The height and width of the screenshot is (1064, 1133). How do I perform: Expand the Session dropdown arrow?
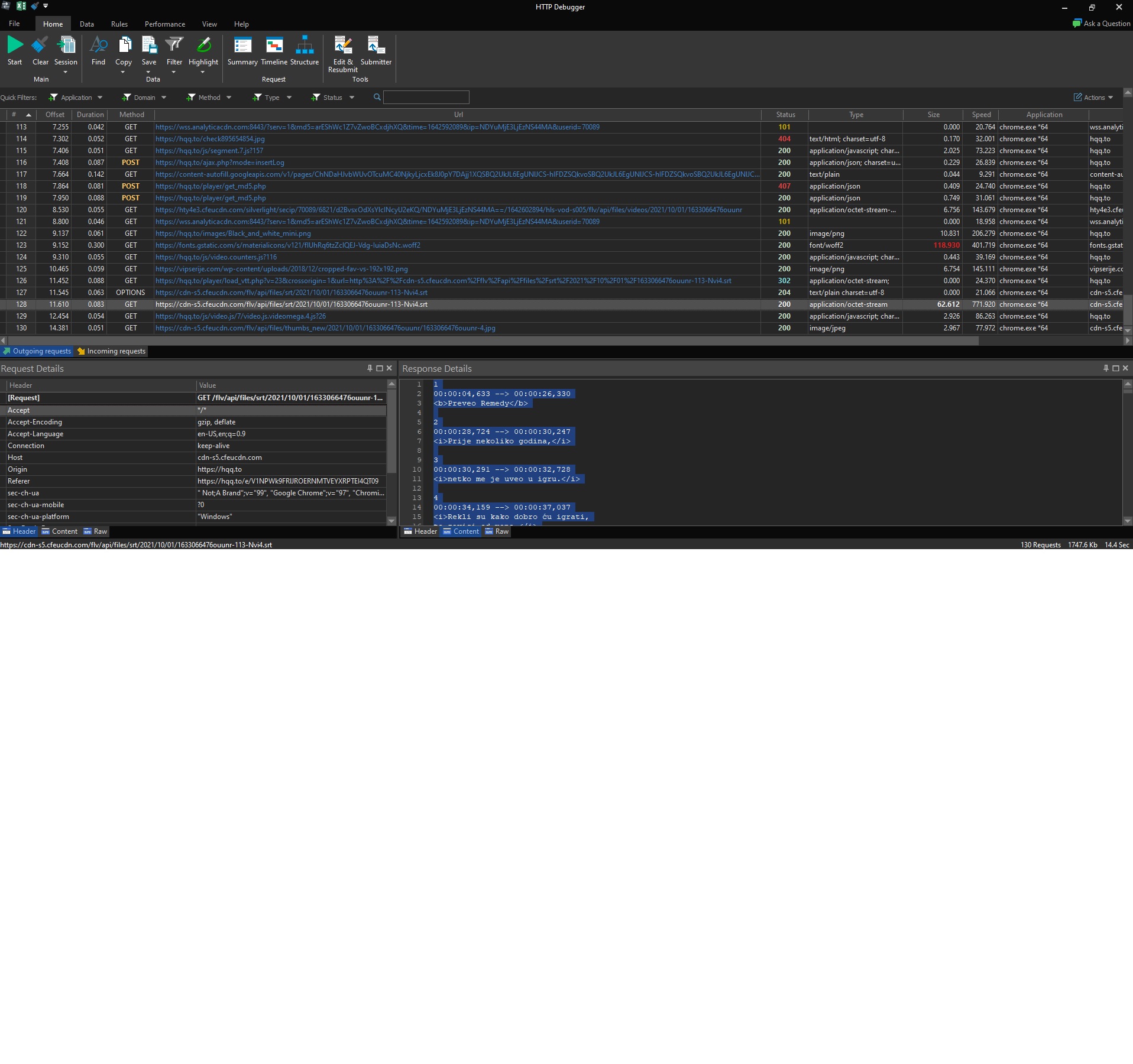[66, 72]
